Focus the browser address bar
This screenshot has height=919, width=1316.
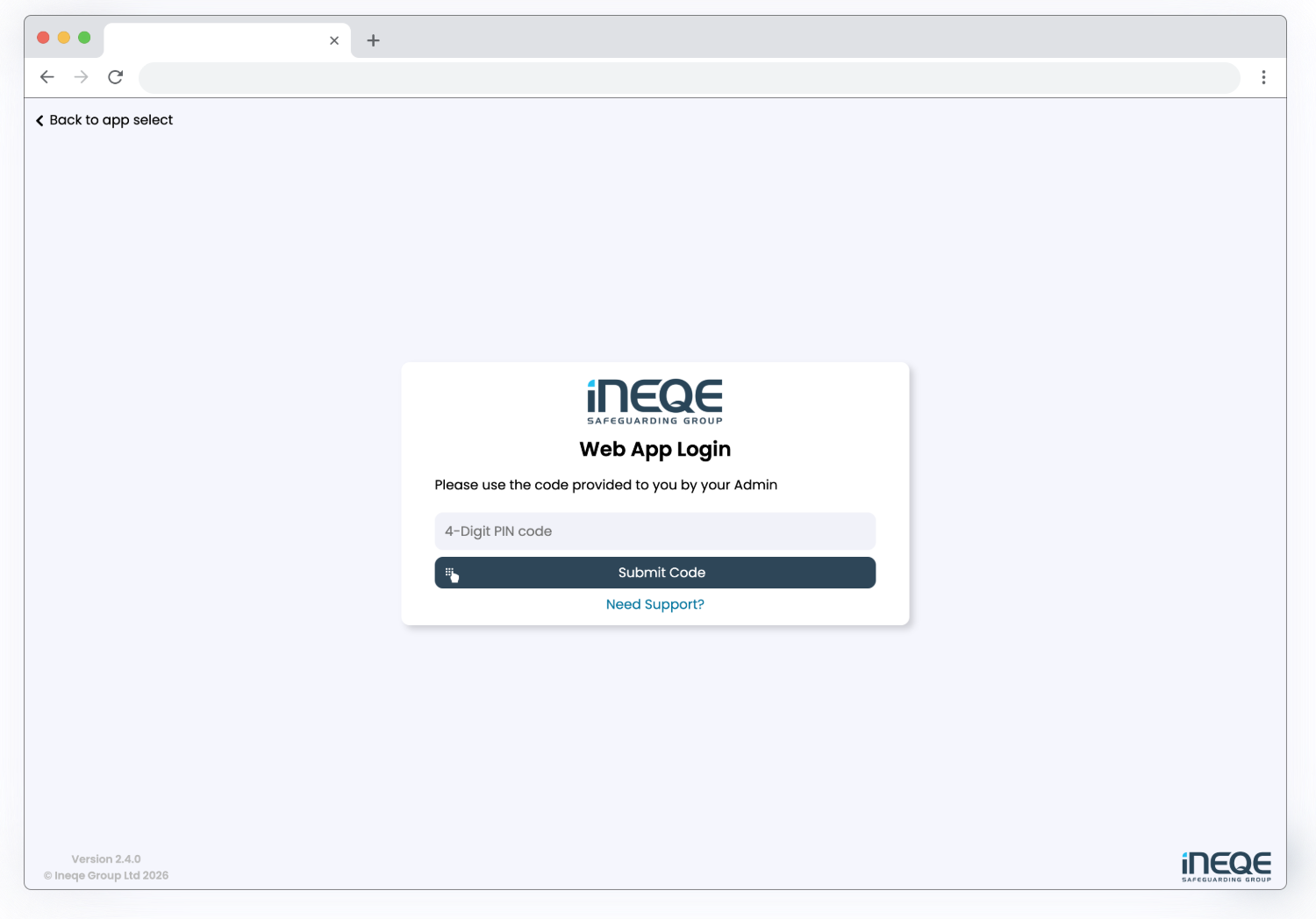689,77
